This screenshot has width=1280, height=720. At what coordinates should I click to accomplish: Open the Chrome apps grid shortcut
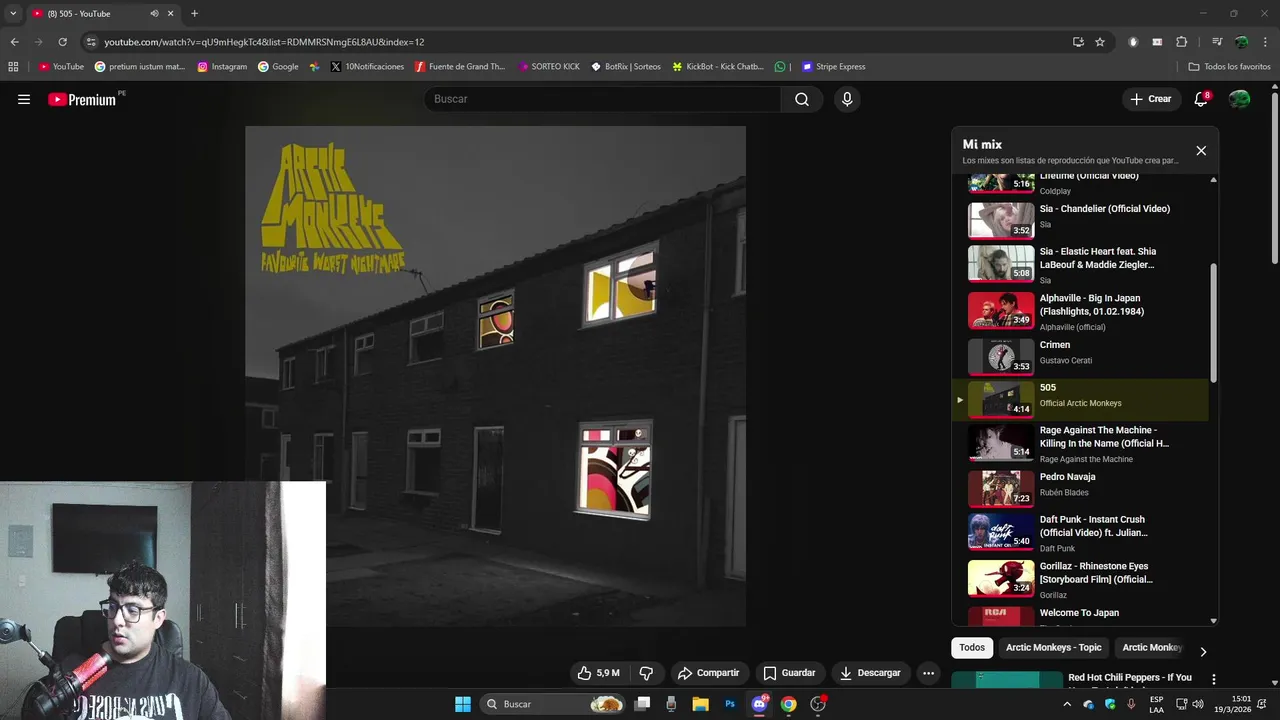coord(13,67)
